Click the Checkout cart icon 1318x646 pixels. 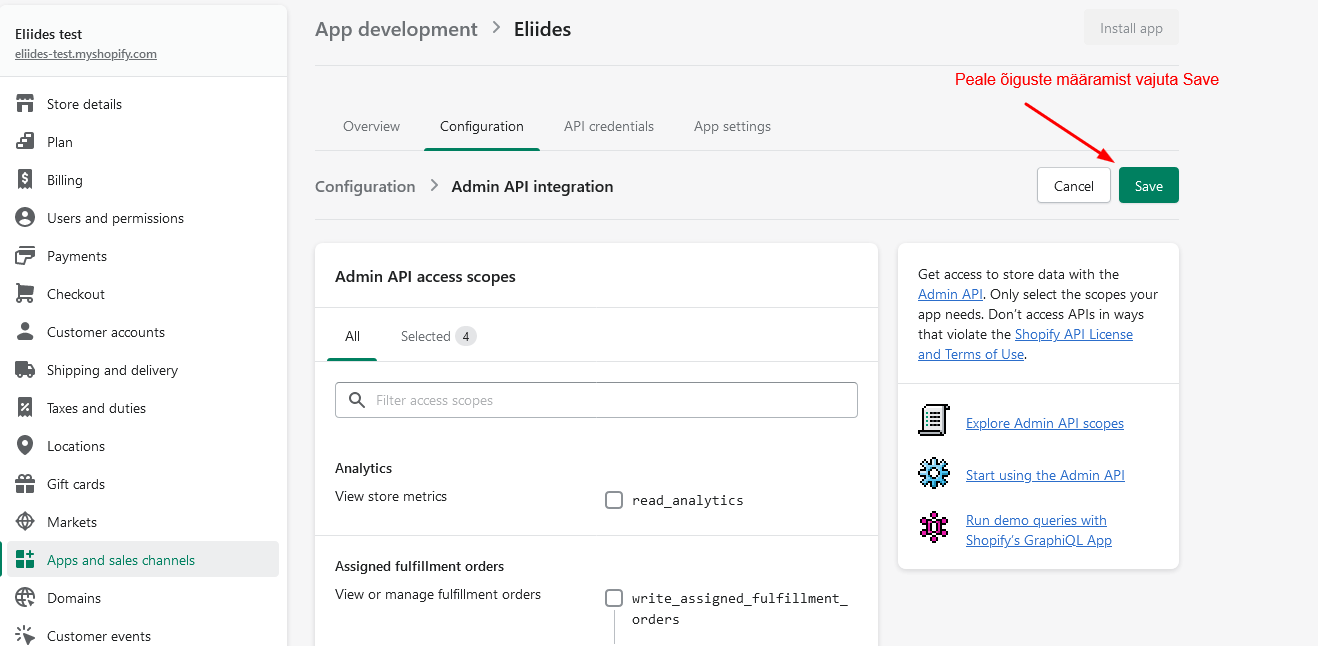pos(26,294)
